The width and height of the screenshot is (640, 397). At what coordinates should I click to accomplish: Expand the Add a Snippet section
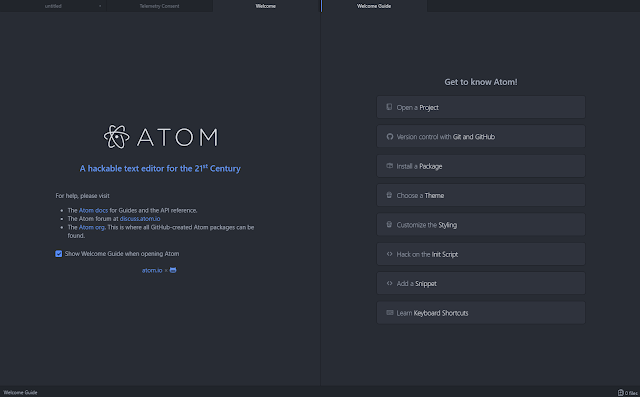tap(481, 284)
